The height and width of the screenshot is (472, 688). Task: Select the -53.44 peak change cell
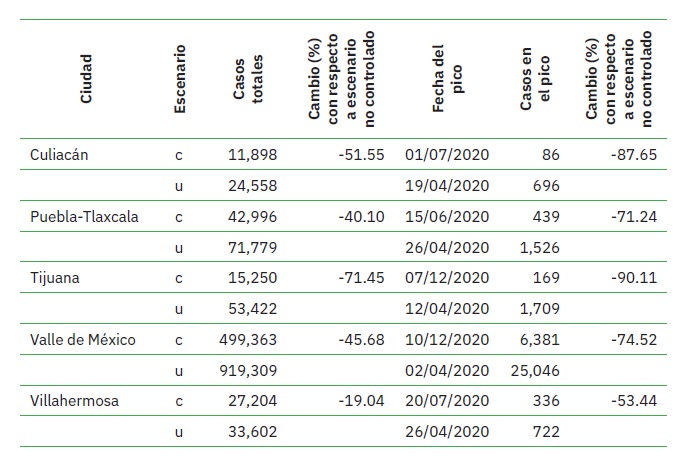[634, 401]
